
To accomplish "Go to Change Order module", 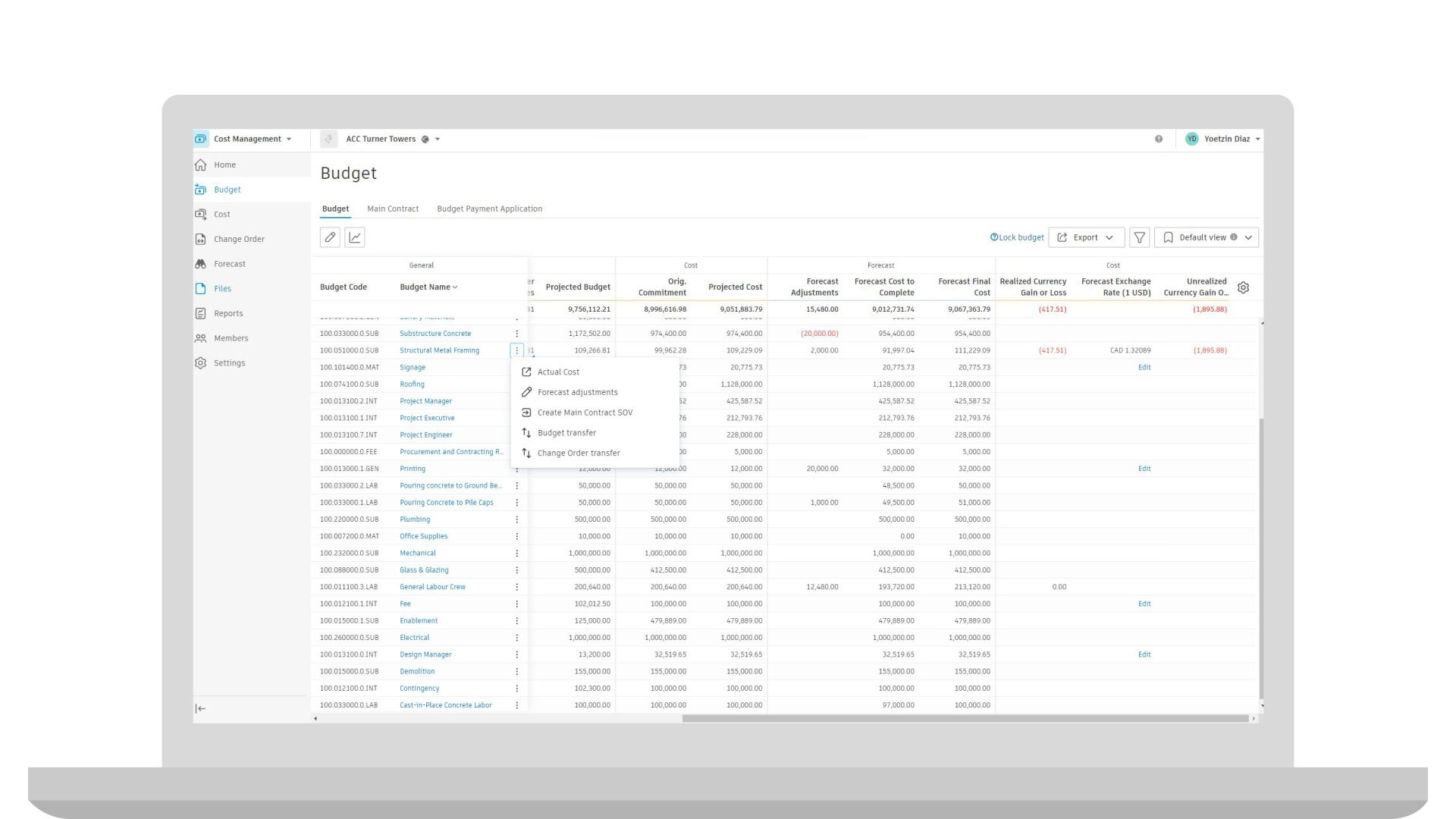I will (238, 239).
